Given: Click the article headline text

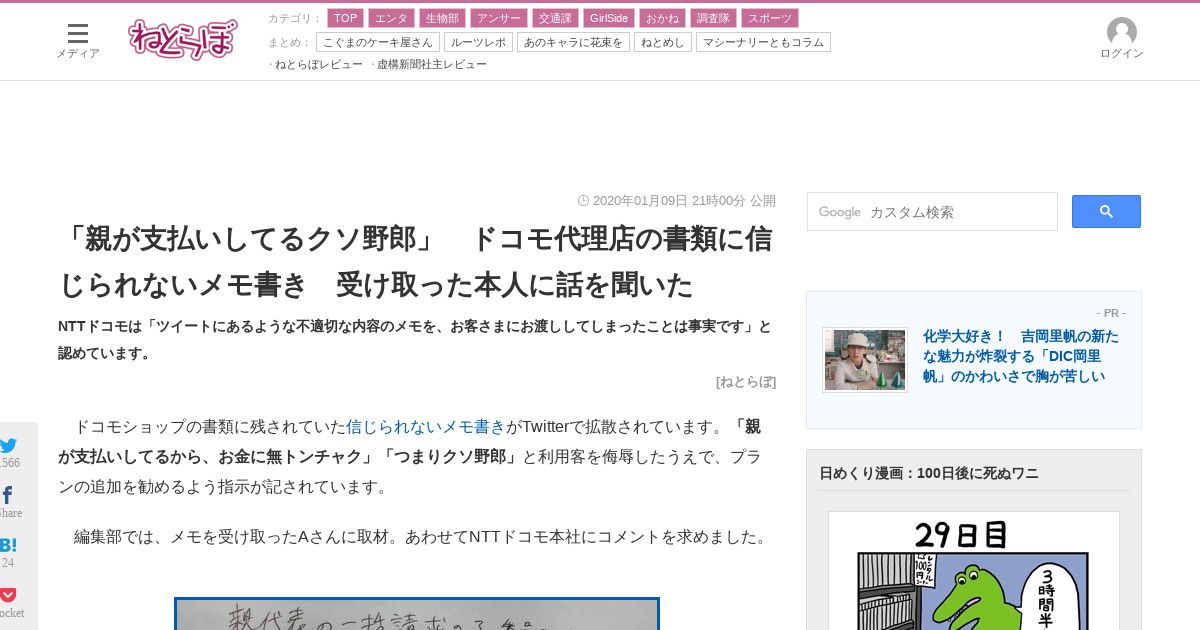Looking at the screenshot, I should click(x=415, y=262).
